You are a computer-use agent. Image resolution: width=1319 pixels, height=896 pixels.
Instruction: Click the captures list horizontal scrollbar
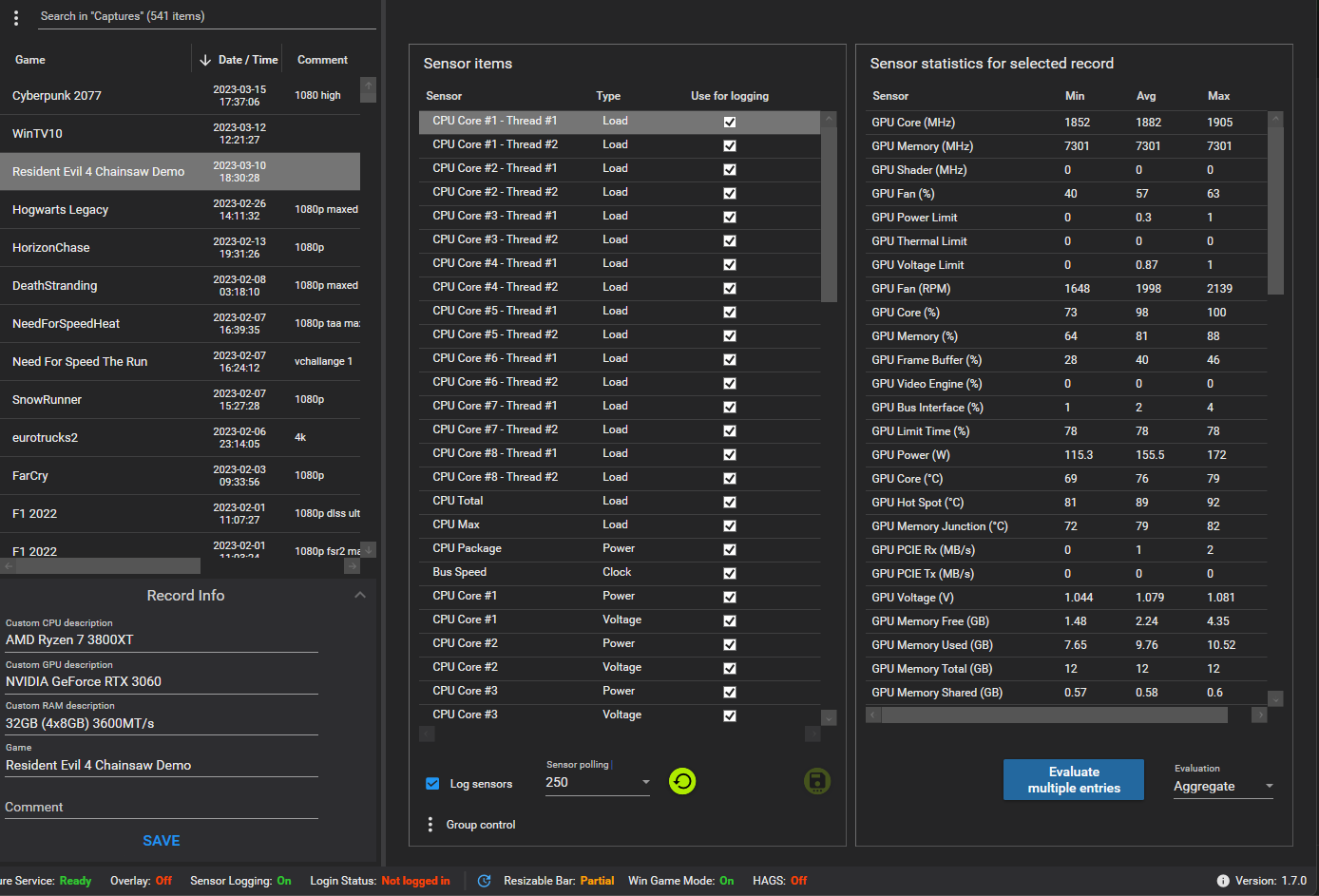(x=107, y=566)
